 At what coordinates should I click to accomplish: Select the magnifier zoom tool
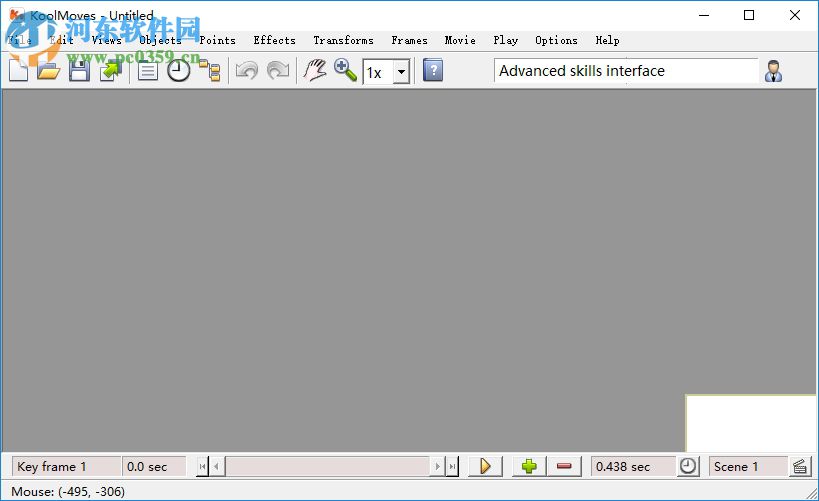click(345, 71)
